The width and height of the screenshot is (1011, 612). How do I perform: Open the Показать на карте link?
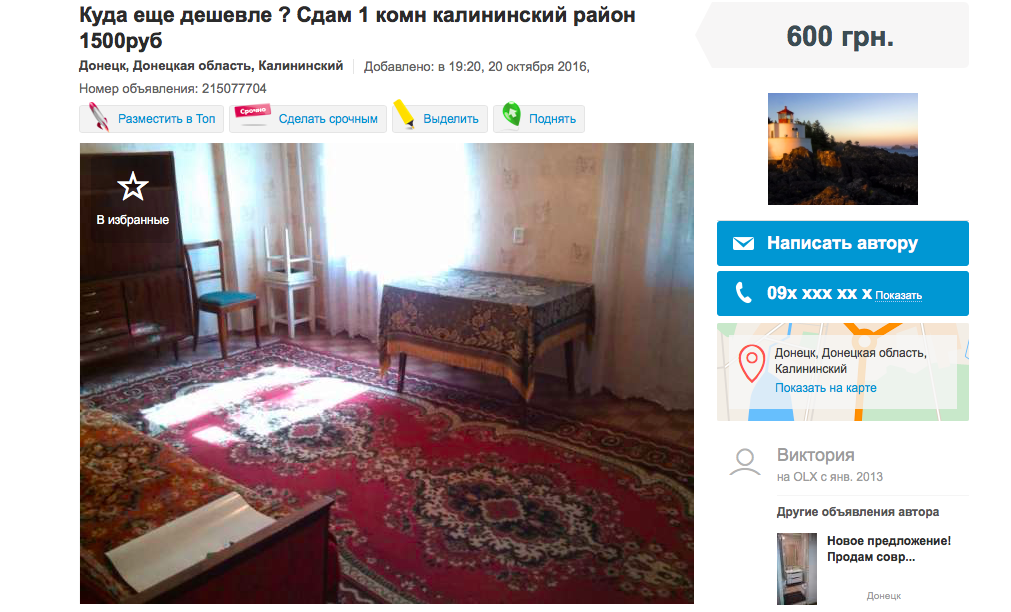(x=825, y=388)
